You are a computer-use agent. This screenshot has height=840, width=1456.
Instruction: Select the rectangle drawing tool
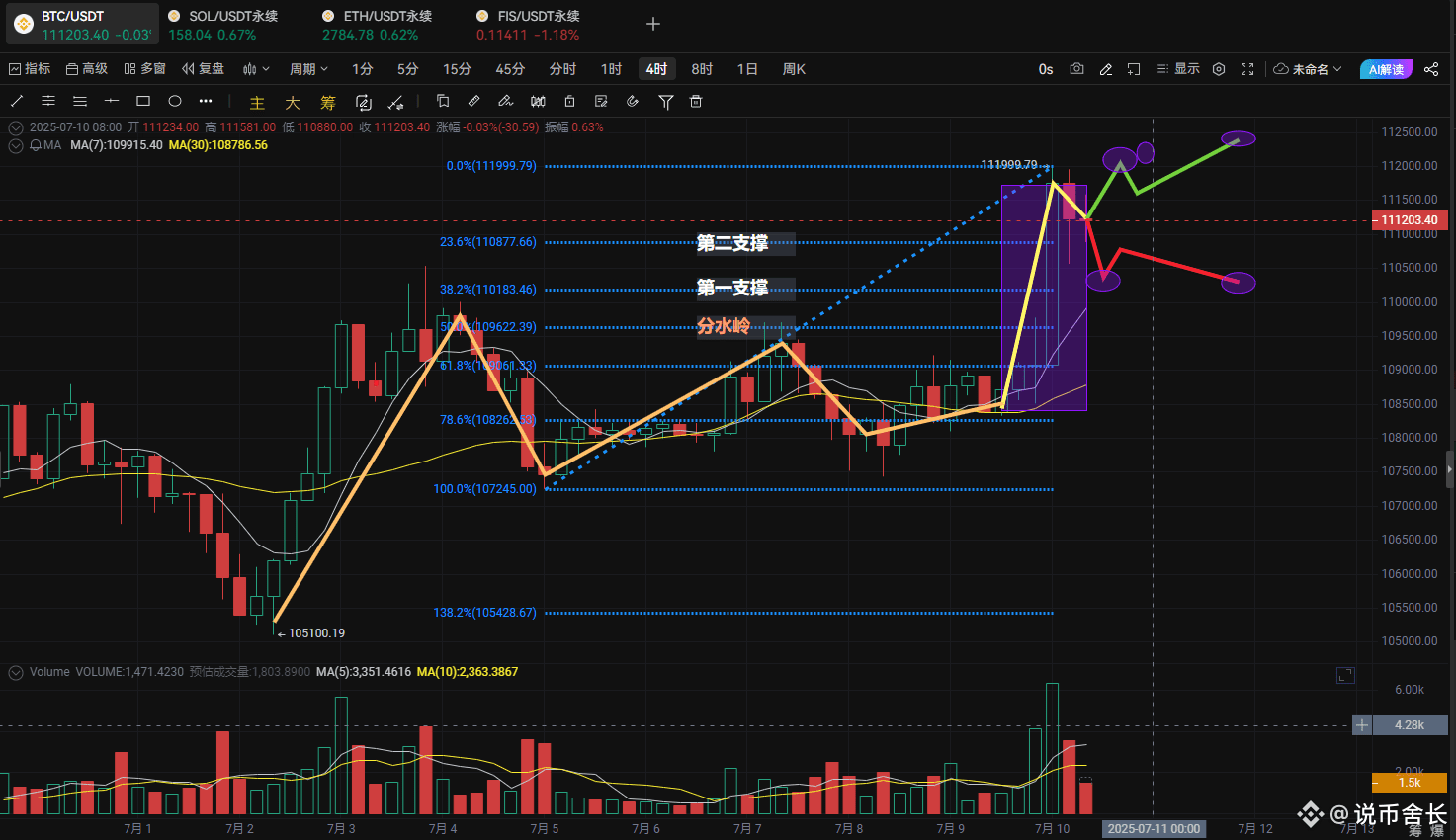click(143, 101)
